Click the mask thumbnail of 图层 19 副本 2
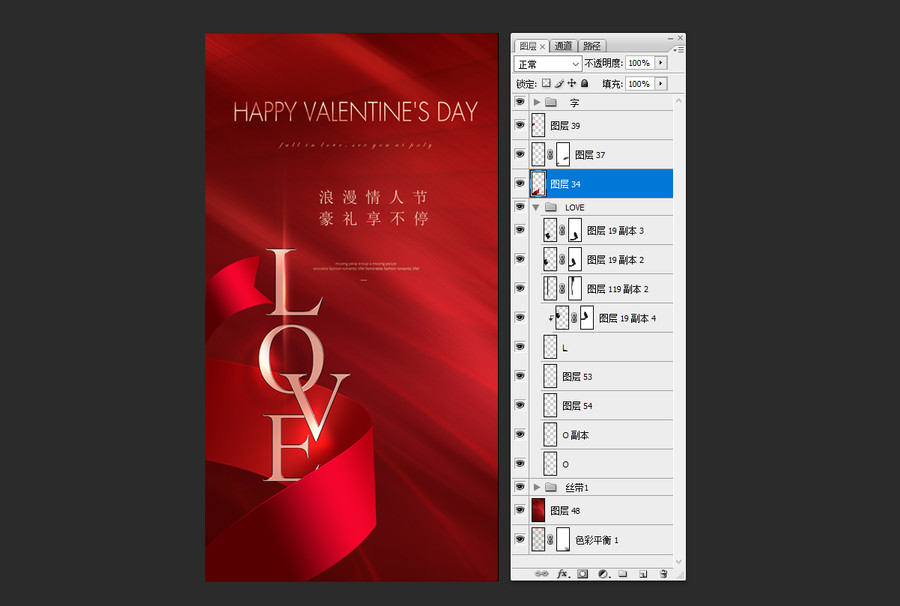 click(575, 259)
